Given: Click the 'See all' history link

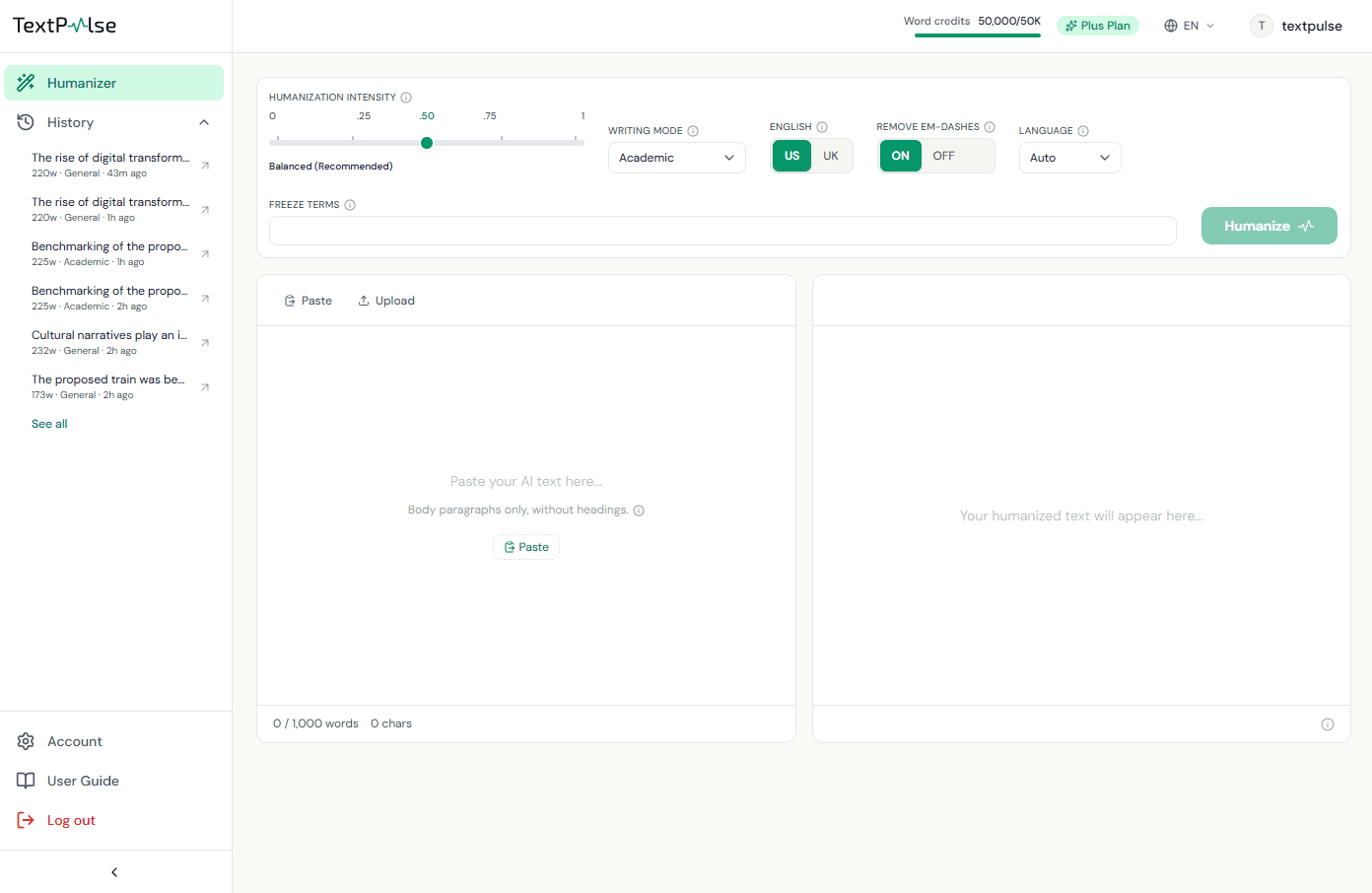Looking at the screenshot, I should click(49, 424).
